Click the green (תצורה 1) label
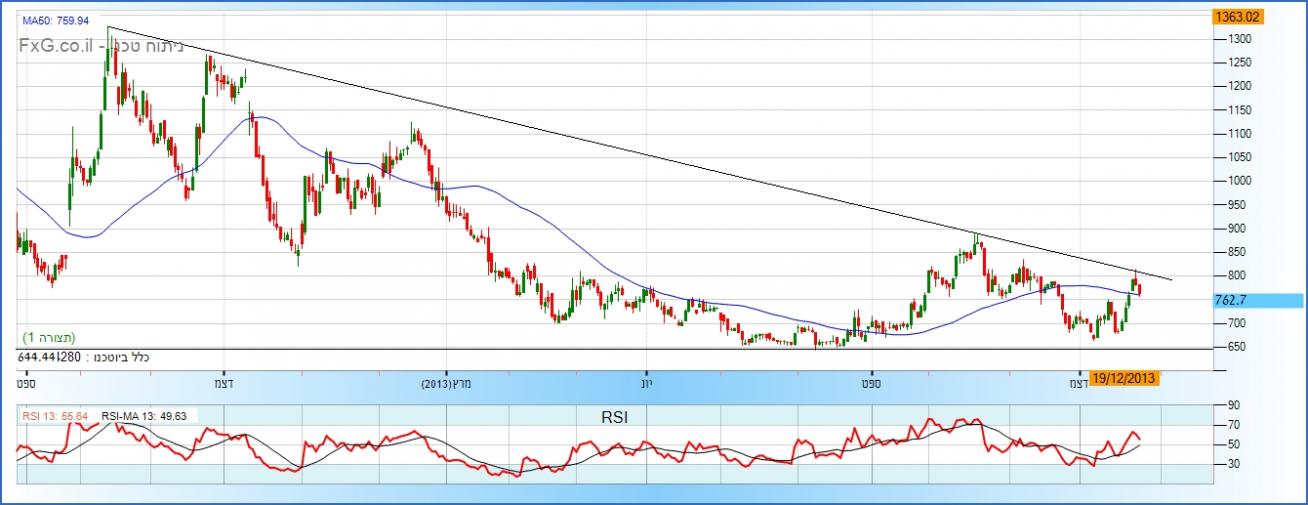The width and height of the screenshot is (1308, 505). (49, 338)
